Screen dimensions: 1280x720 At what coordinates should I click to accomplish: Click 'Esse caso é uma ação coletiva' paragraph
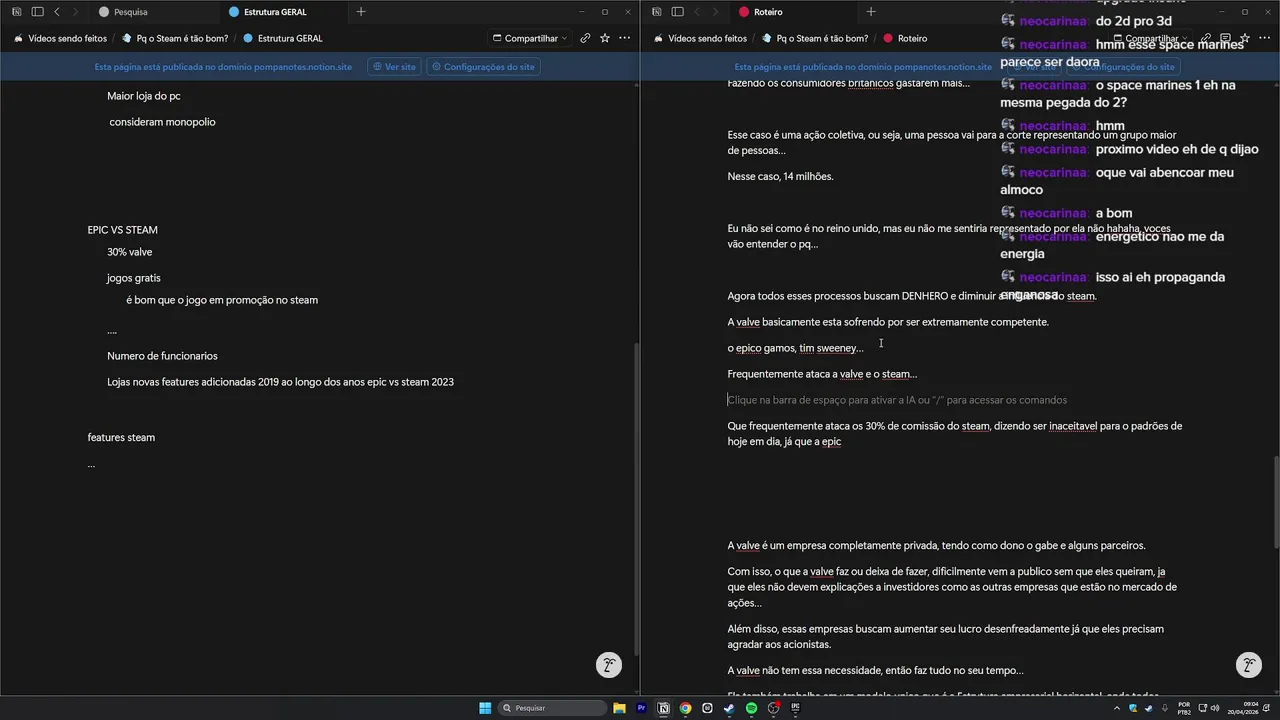coord(951,142)
